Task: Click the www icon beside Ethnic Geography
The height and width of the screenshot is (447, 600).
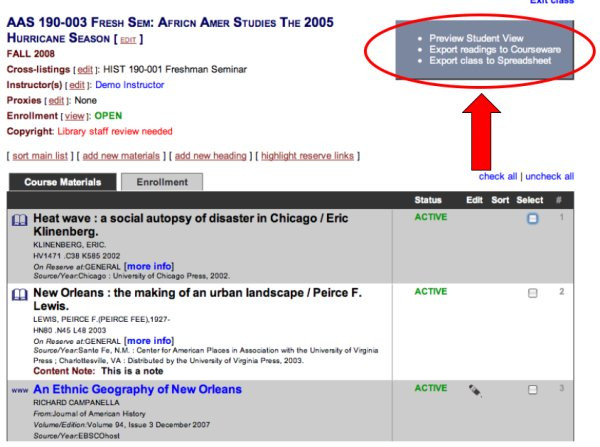Action: click(x=19, y=390)
